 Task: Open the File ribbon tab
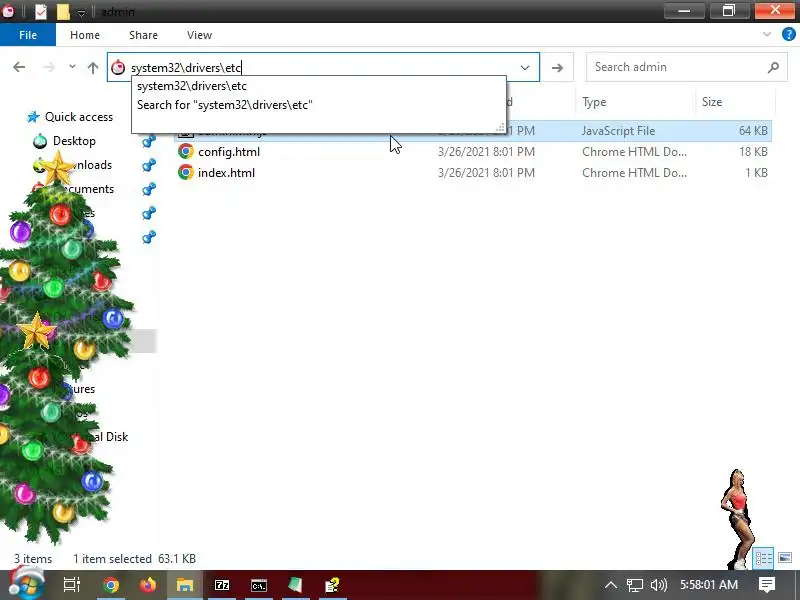coord(28,35)
